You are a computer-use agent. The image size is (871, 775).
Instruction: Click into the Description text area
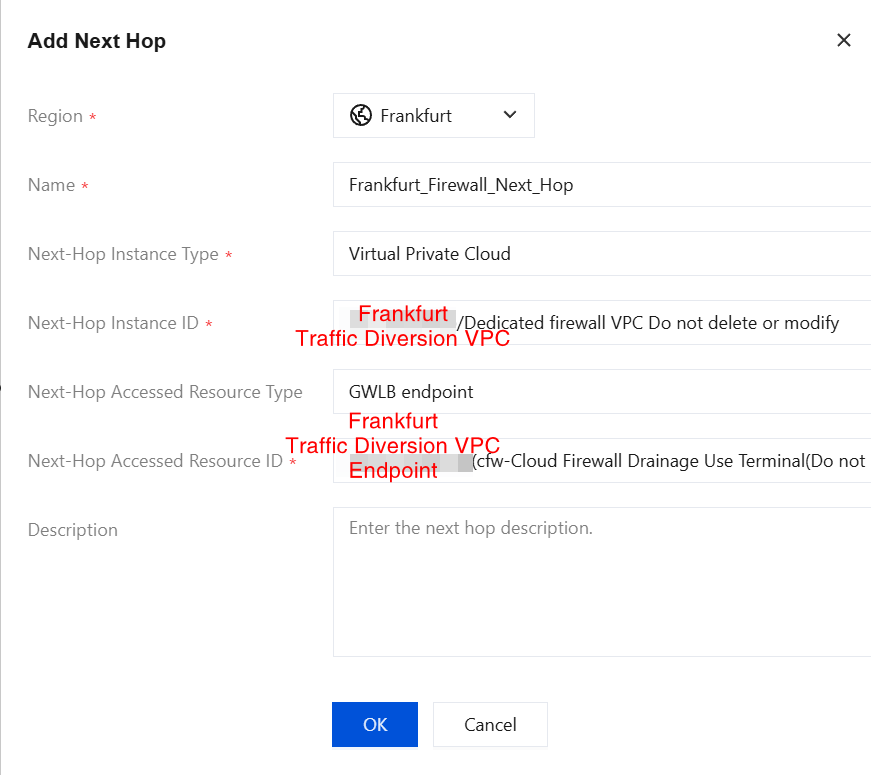[600, 581]
